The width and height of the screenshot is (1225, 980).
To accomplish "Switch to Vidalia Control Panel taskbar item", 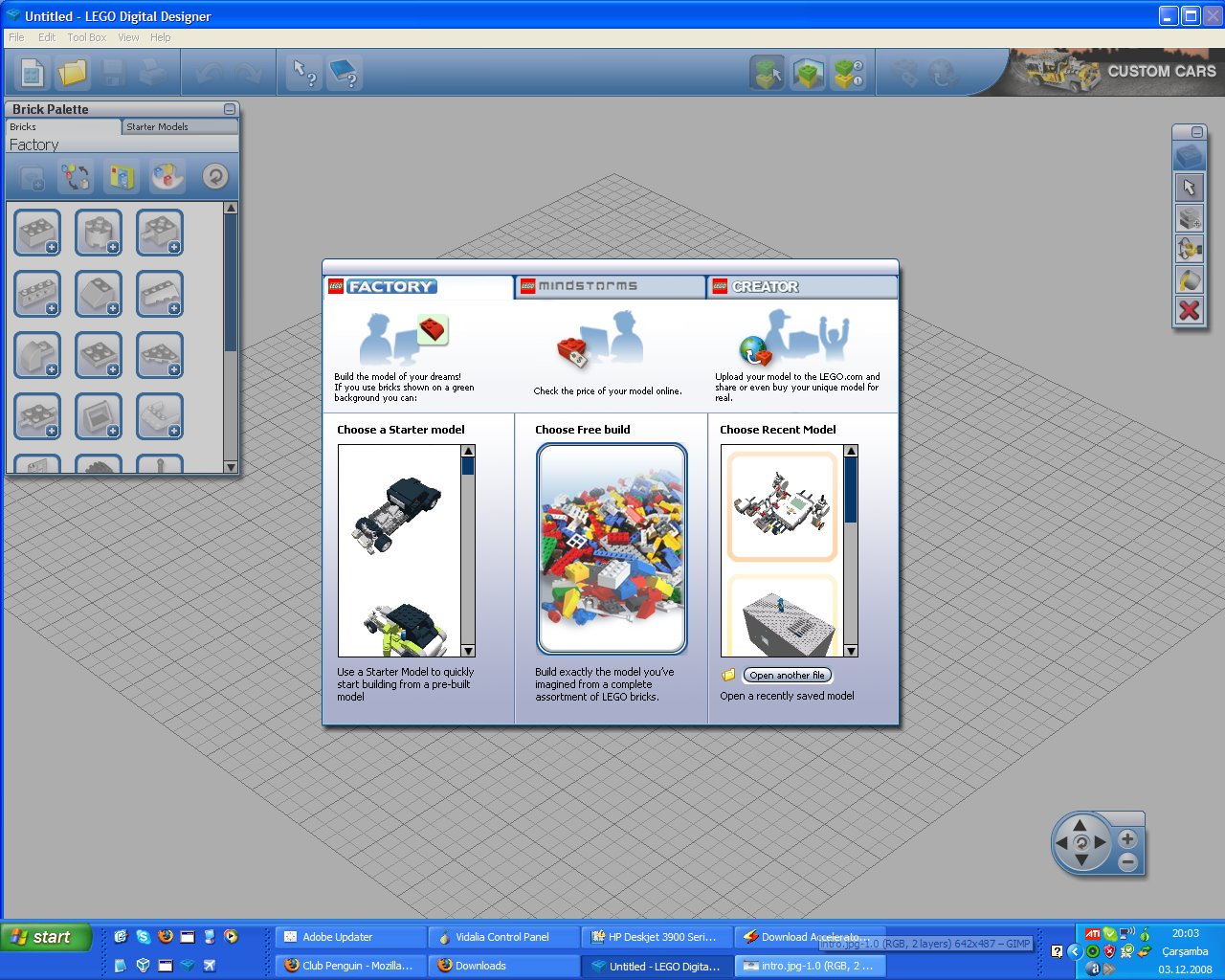I will [504, 937].
